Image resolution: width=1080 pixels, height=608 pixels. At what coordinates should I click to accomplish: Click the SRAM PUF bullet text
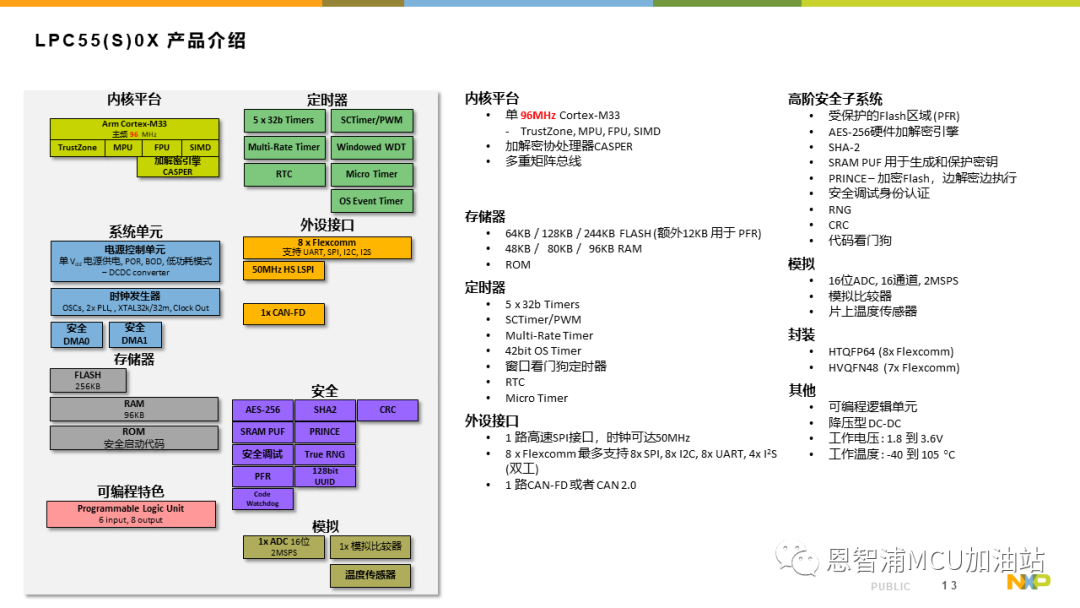point(913,163)
